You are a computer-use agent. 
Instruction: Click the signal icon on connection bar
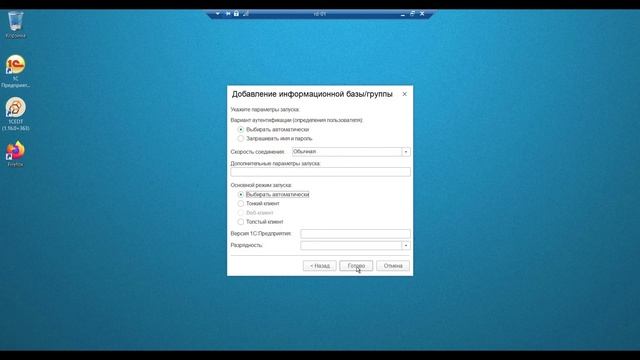(246, 13)
